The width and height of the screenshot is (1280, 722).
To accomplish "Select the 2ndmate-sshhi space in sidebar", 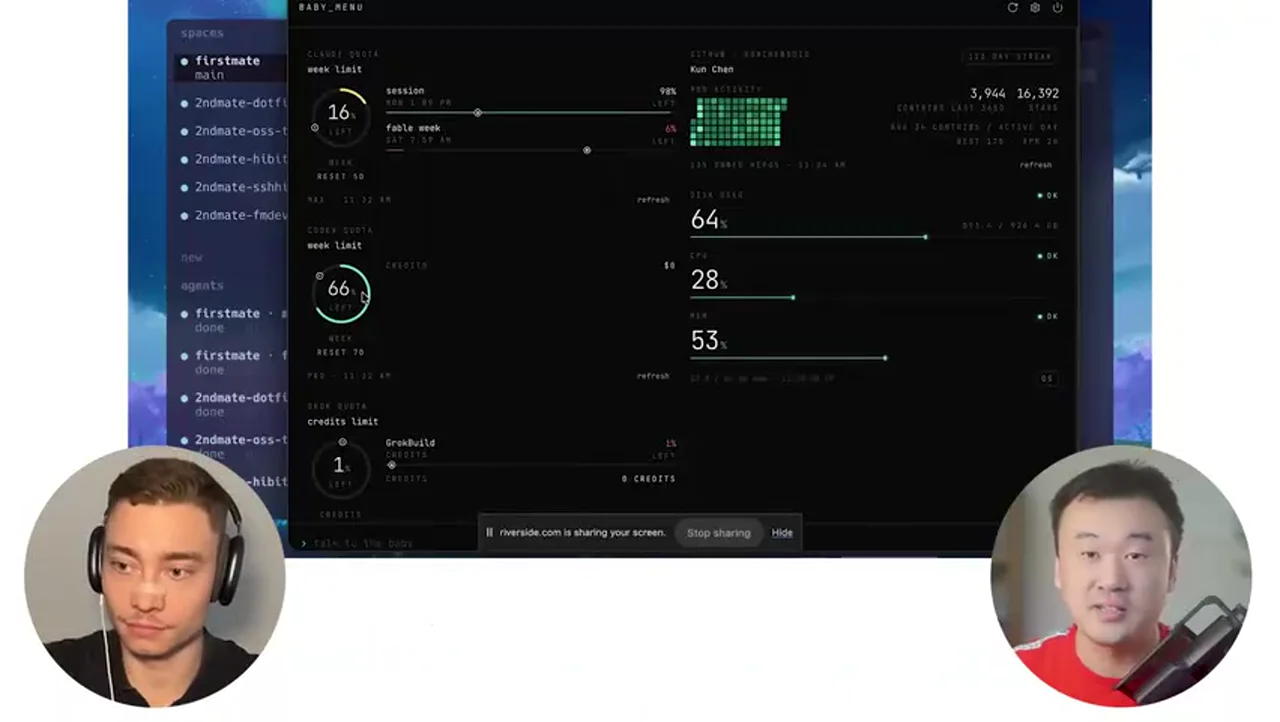I will pyautogui.click(x=233, y=187).
